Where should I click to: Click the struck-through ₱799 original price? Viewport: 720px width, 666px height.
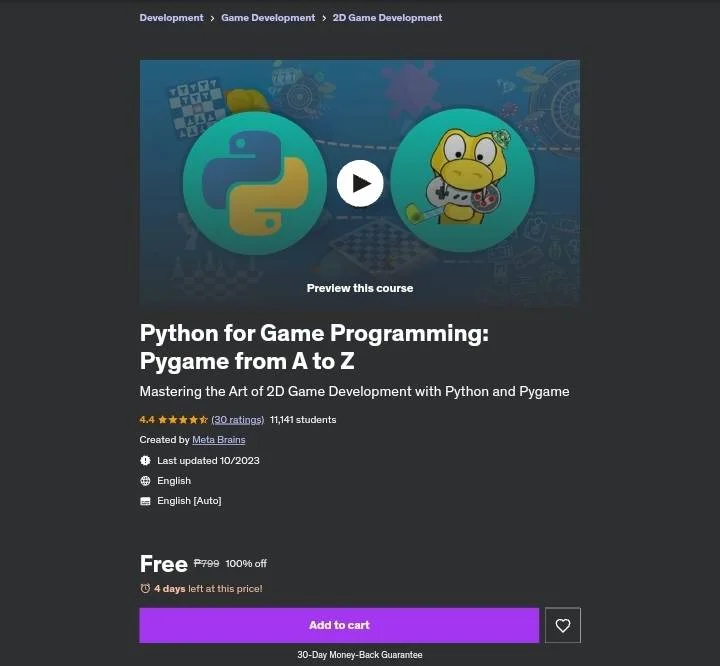(x=206, y=563)
